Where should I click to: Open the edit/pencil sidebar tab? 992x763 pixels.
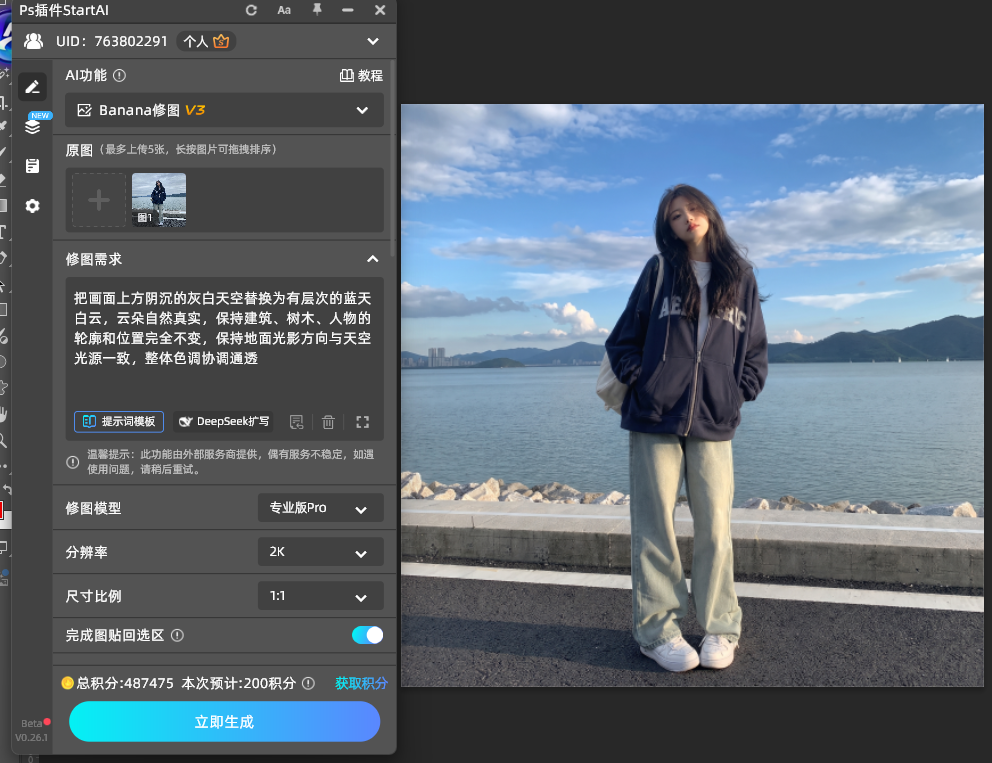pos(32,87)
